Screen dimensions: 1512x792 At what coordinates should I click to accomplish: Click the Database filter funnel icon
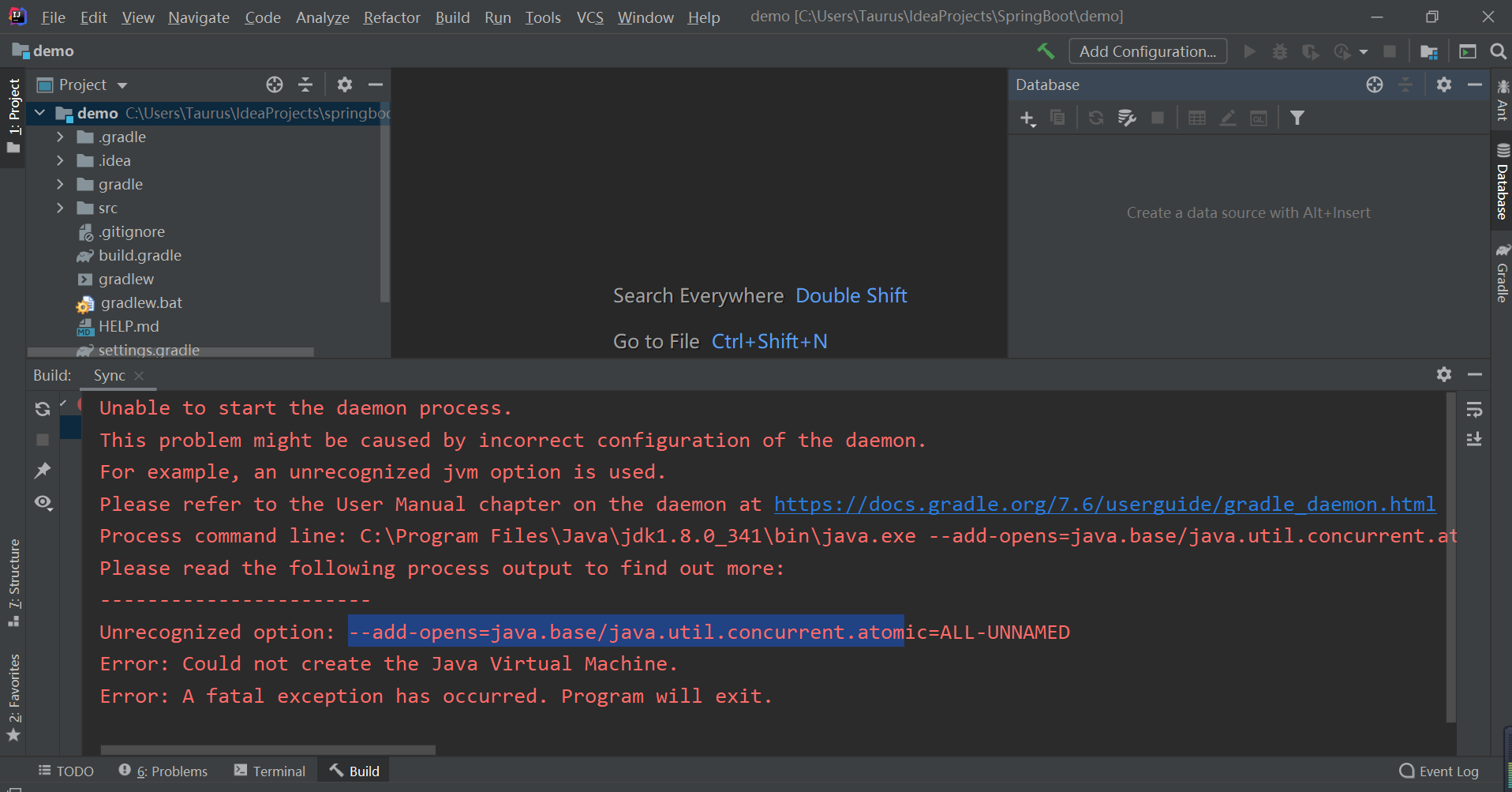tap(1297, 118)
